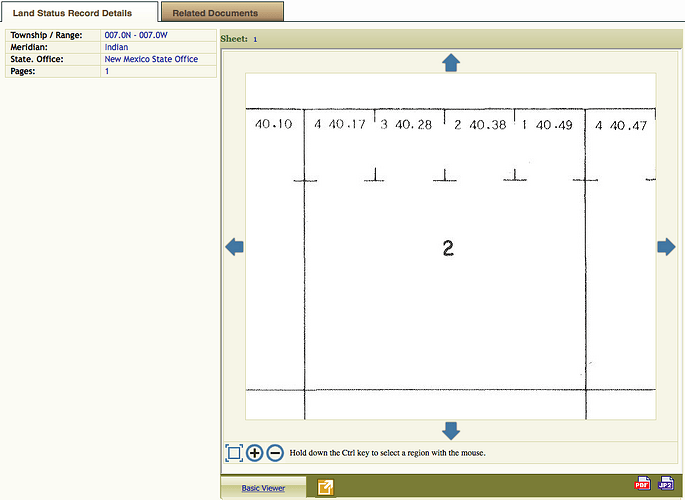
Task: Zoom in with the plus icon
Action: (254, 453)
